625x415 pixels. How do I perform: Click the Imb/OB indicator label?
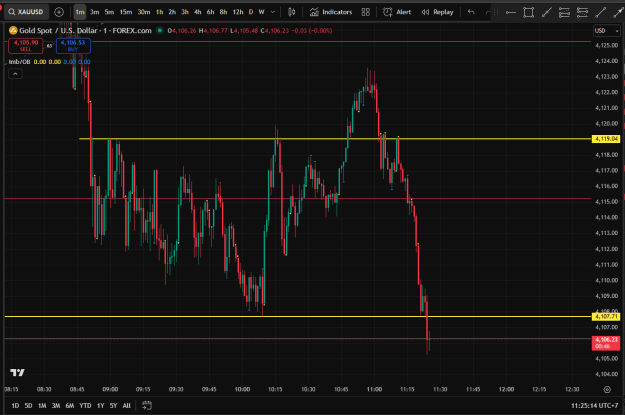pyautogui.click(x=20, y=62)
